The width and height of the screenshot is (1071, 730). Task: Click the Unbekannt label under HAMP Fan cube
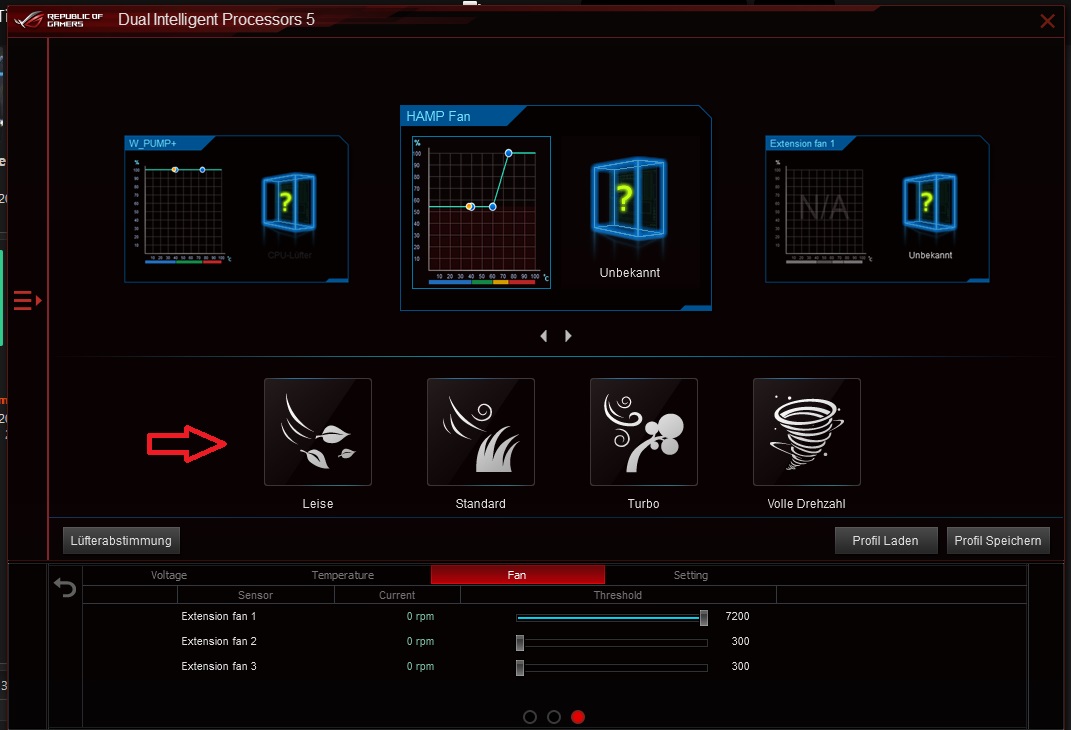pos(630,272)
